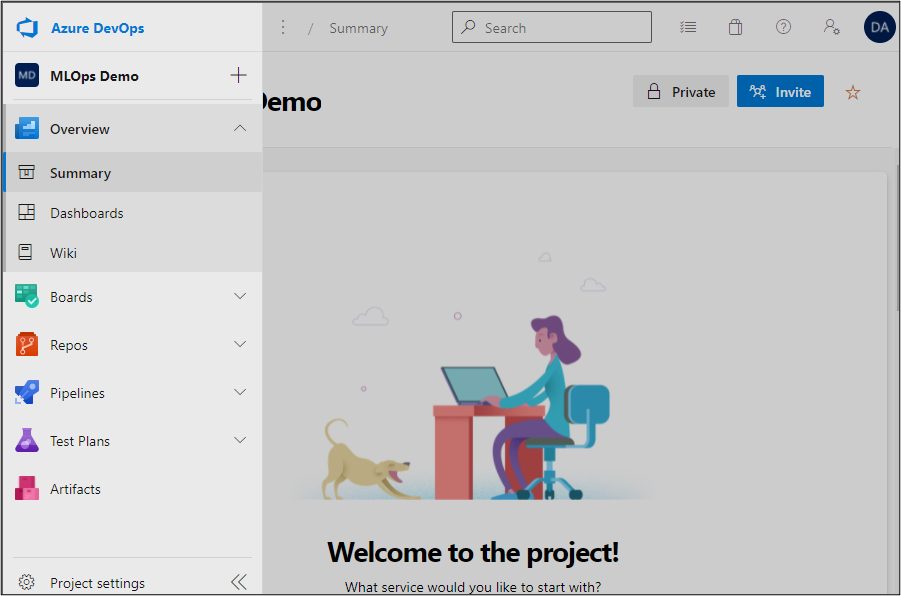Expand the Pipelines section
This screenshot has width=901, height=596.
point(239,392)
